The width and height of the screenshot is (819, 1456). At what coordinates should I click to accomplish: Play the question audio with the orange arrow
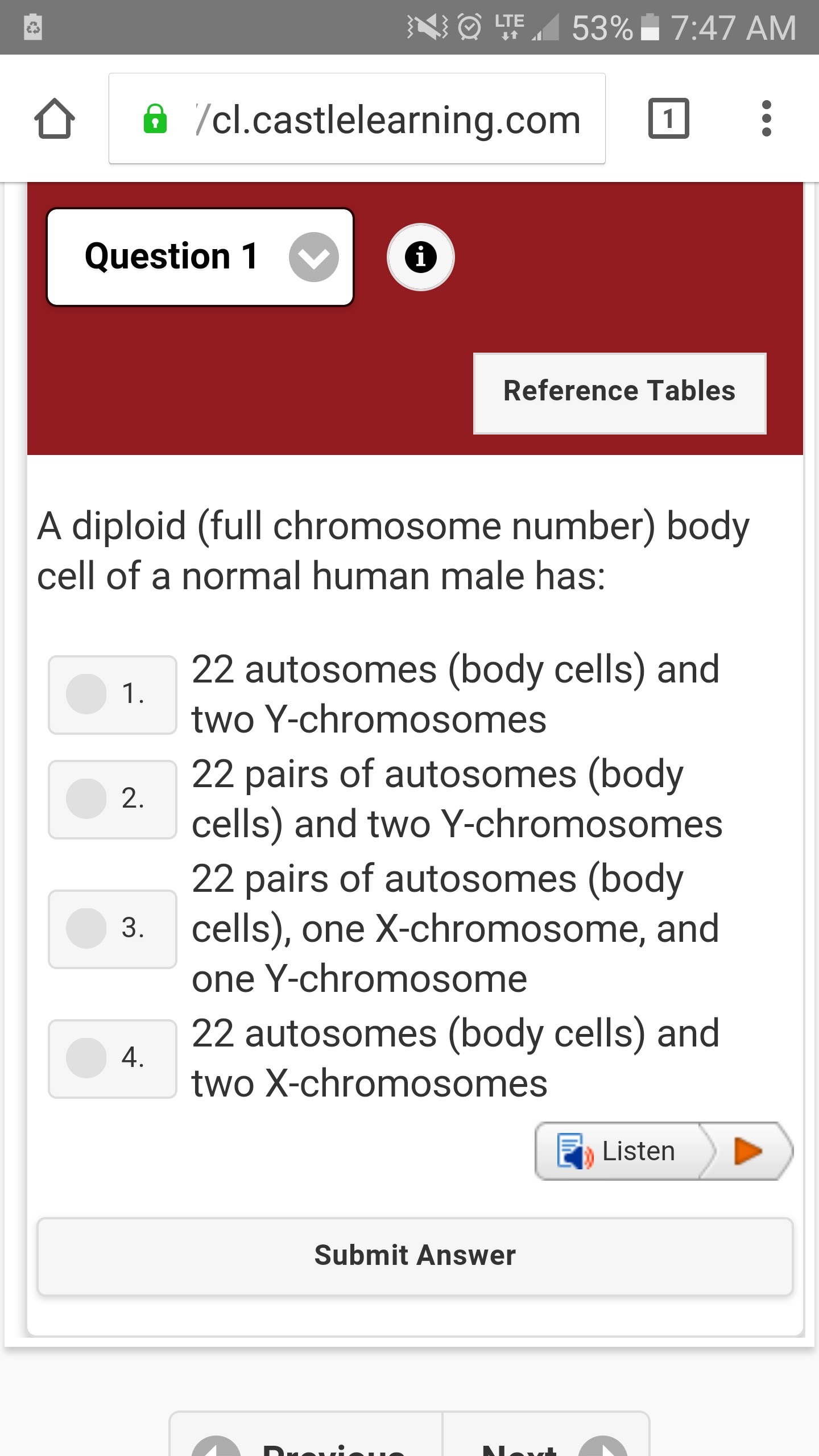pos(747,1151)
